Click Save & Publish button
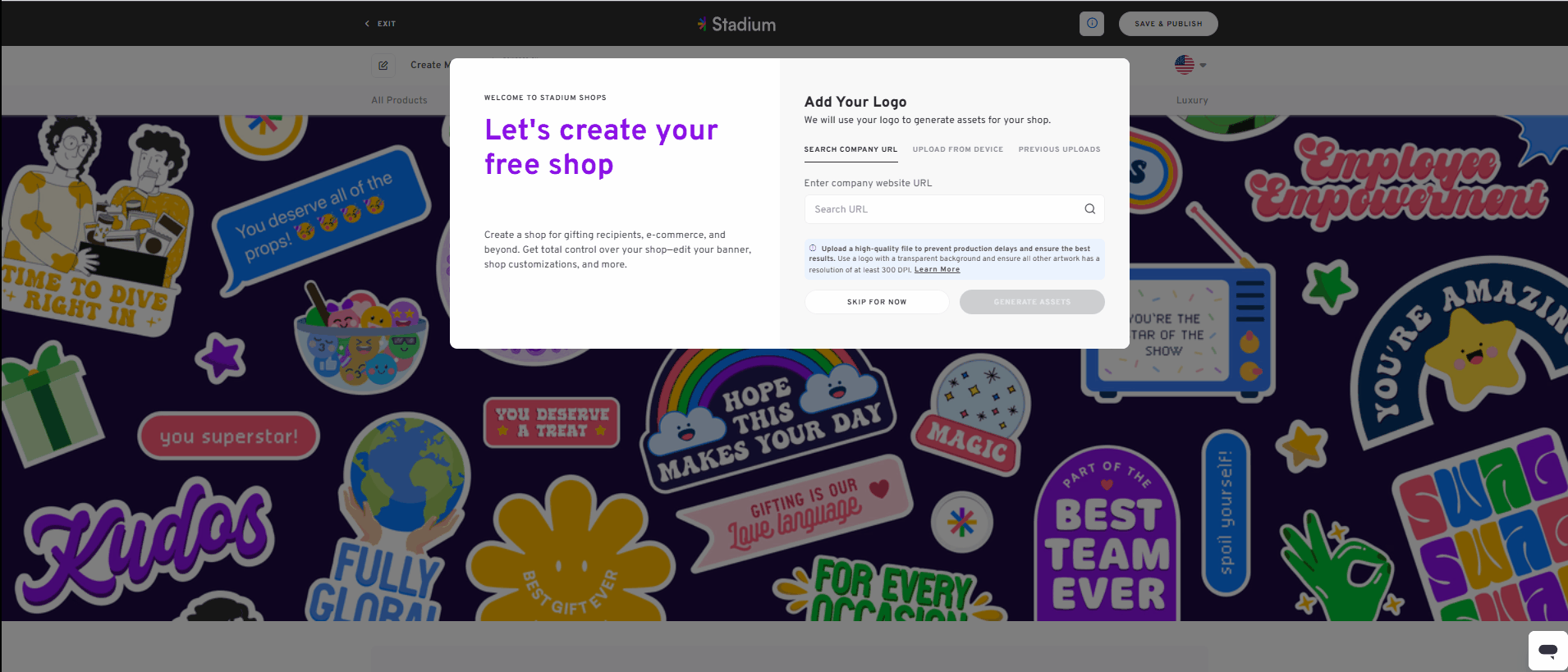Viewport: 1568px width, 672px height. pos(1168,24)
